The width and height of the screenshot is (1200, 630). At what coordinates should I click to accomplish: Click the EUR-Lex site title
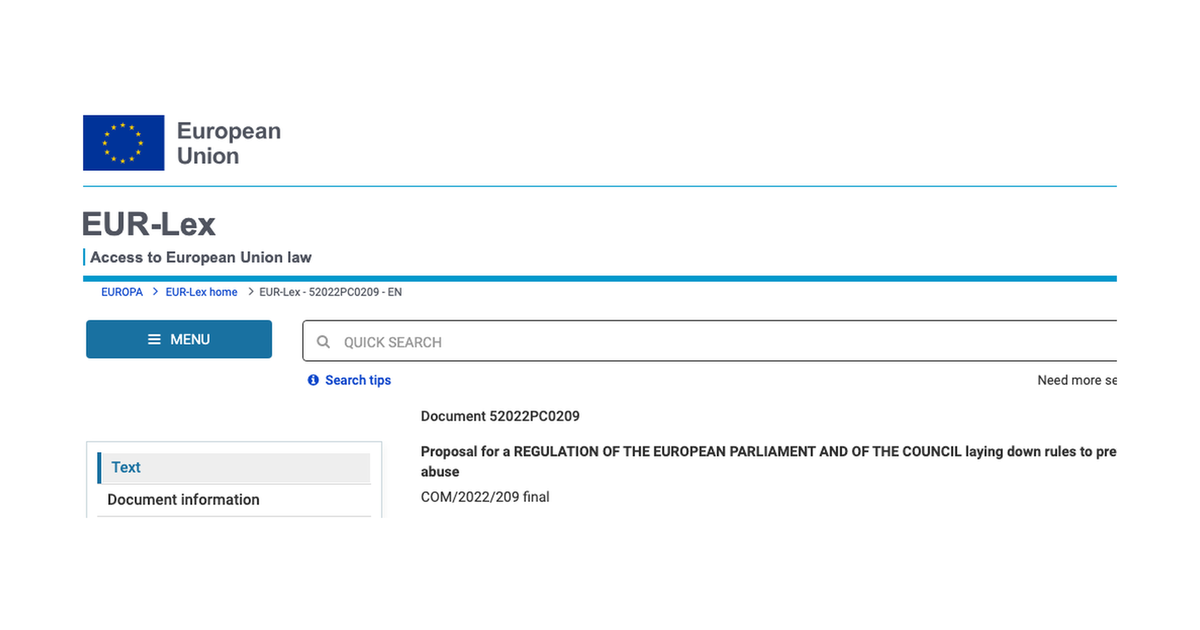149,224
